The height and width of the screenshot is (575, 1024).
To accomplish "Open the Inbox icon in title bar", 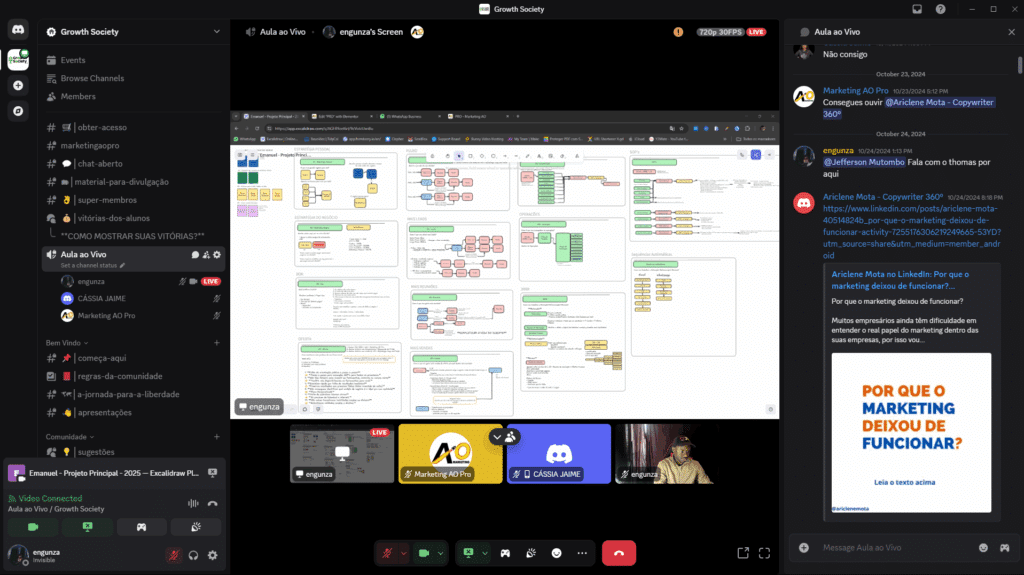I will click(917, 9).
